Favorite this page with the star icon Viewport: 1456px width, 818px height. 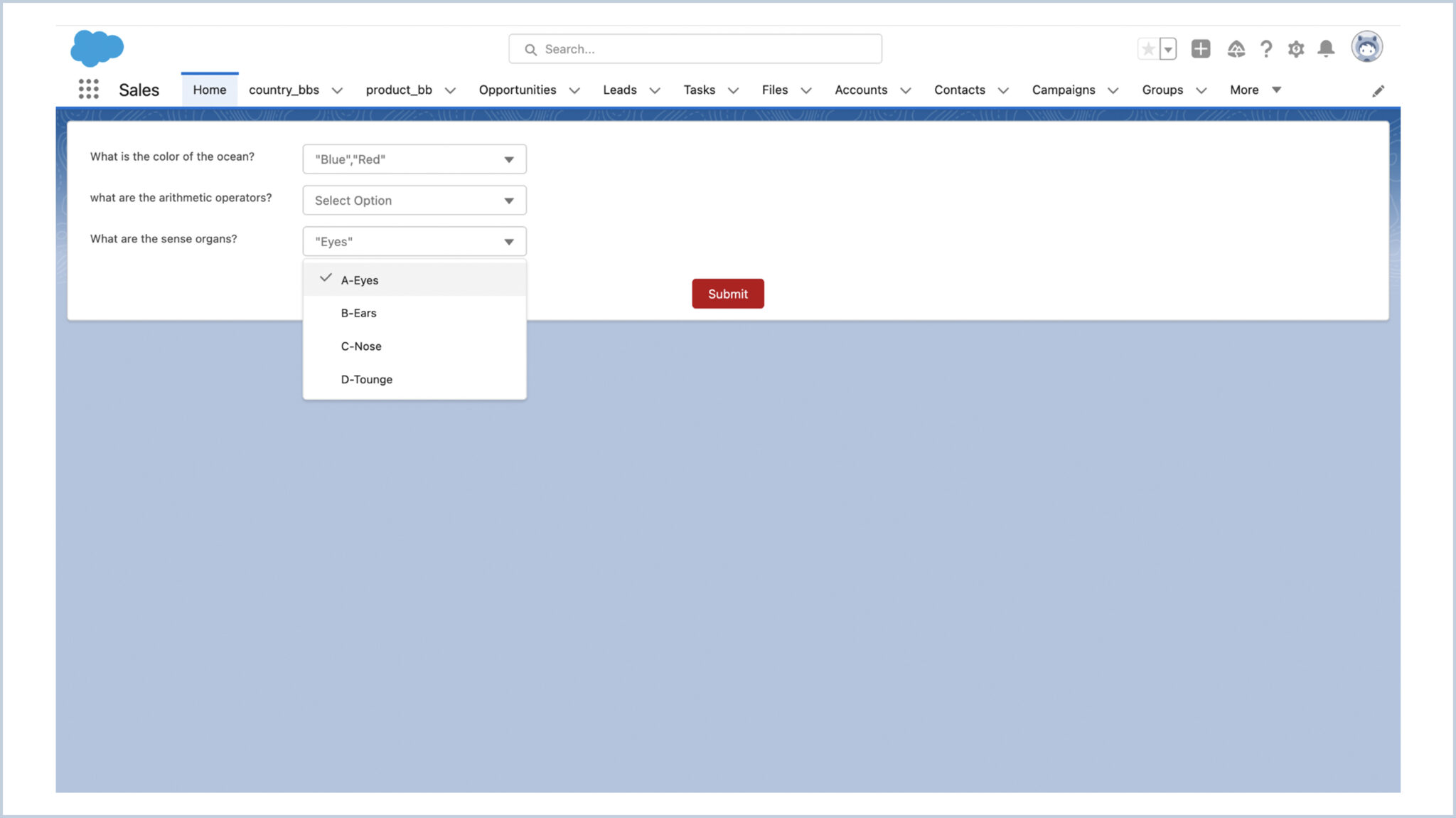pyautogui.click(x=1147, y=48)
